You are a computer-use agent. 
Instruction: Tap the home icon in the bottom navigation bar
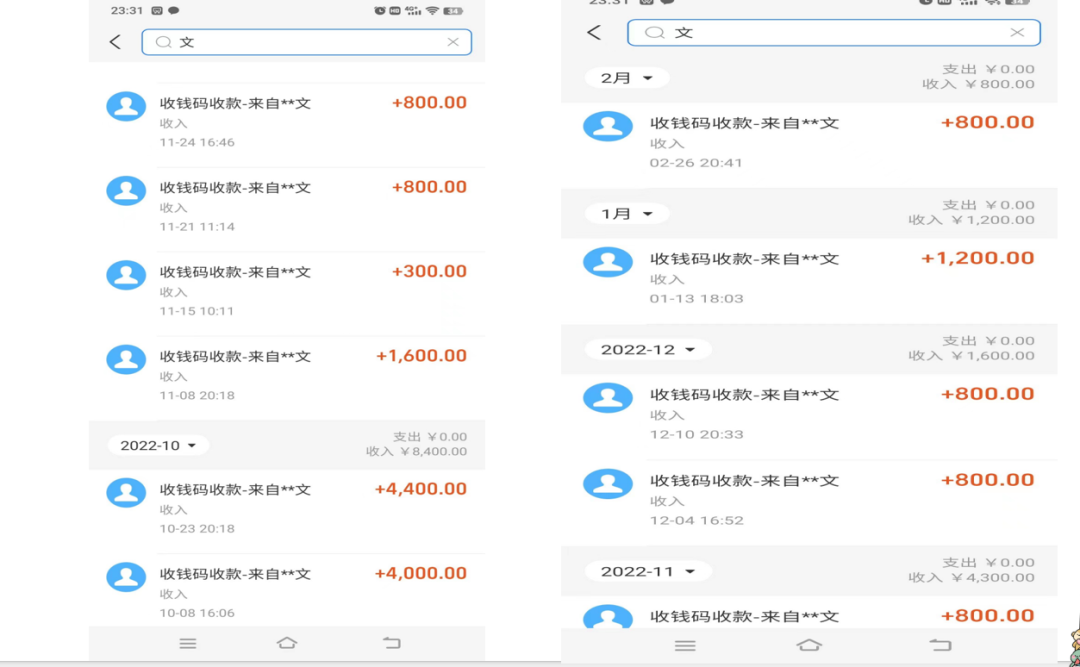289,643
